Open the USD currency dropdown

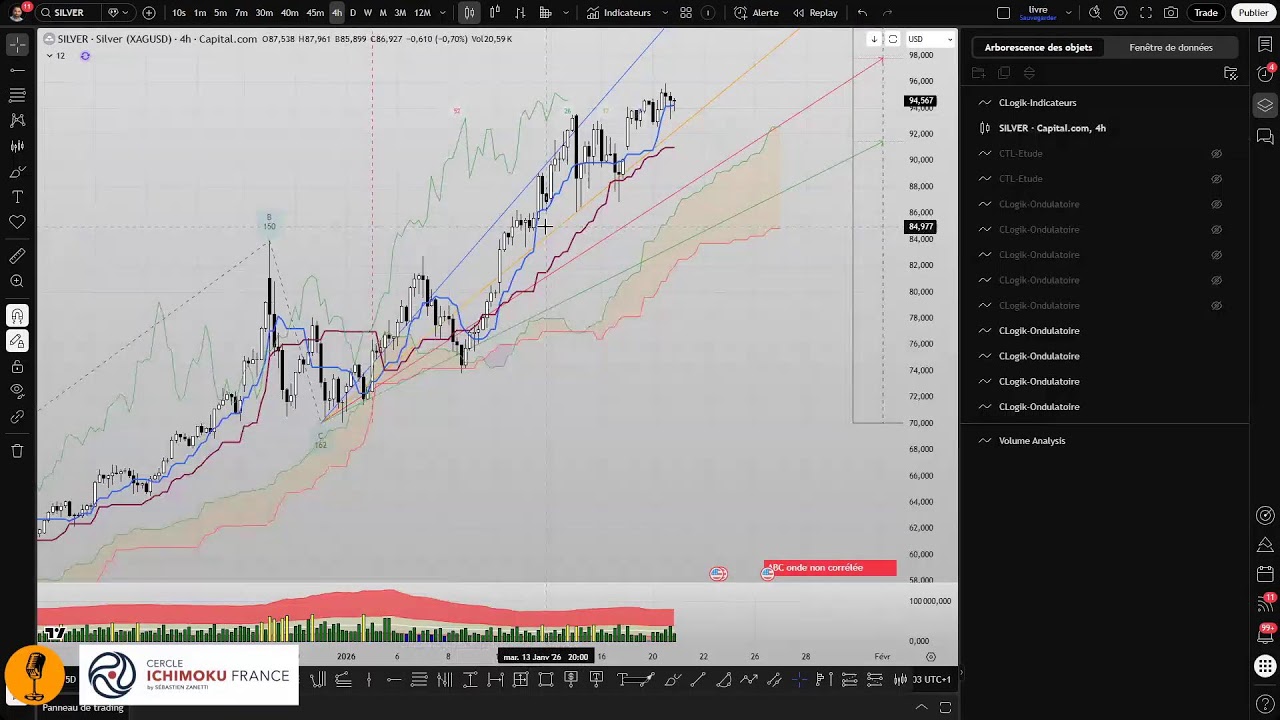point(930,39)
